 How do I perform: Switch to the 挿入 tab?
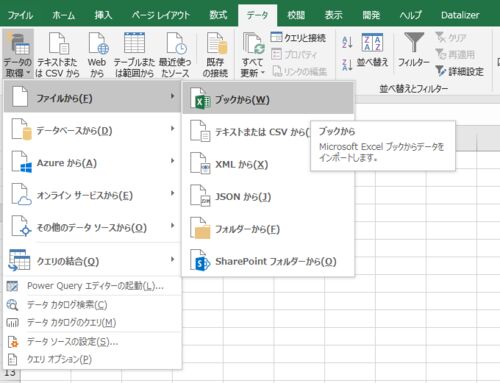(x=103, y=15)
